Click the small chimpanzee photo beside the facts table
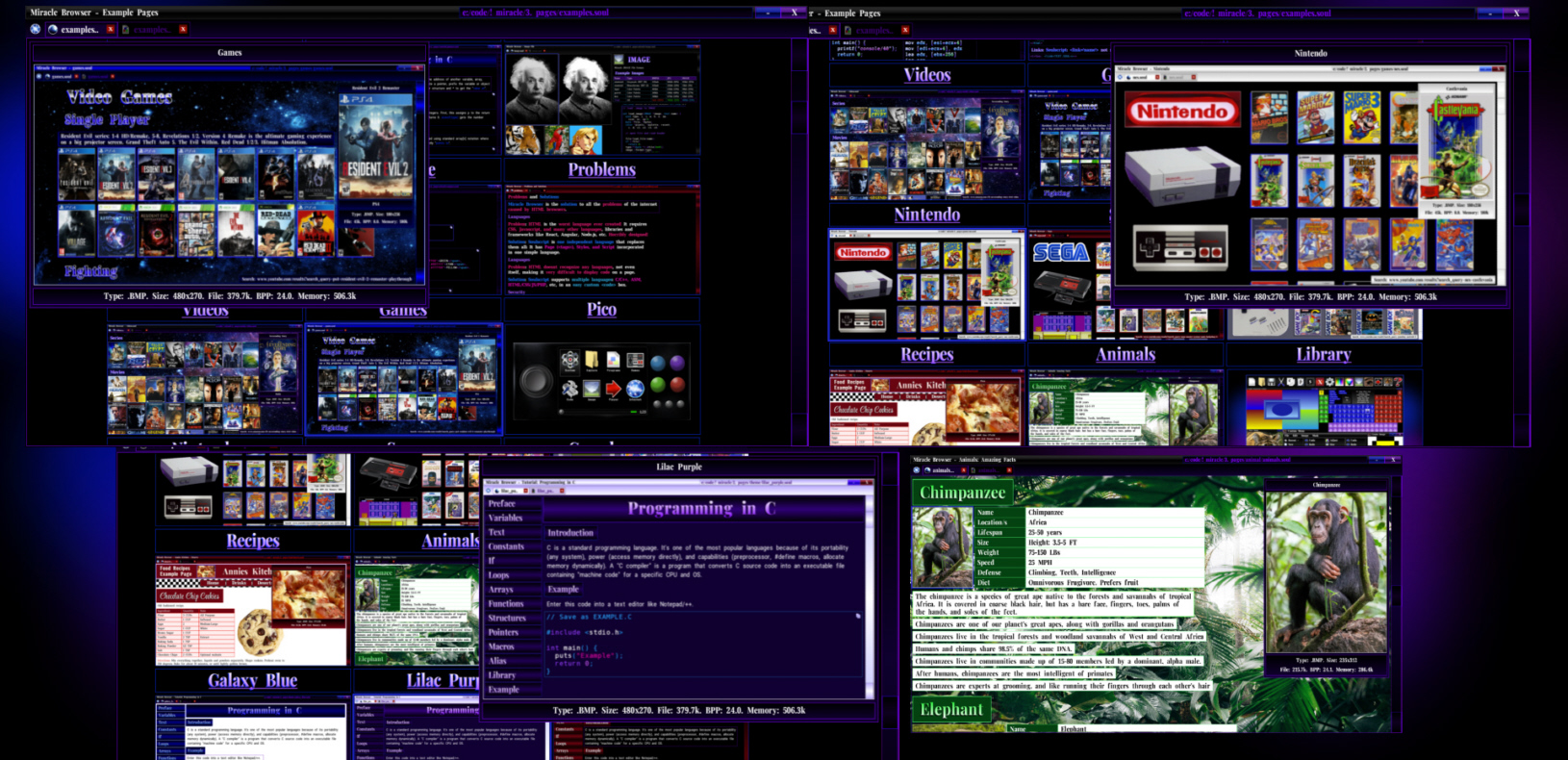 click(942, 547)
